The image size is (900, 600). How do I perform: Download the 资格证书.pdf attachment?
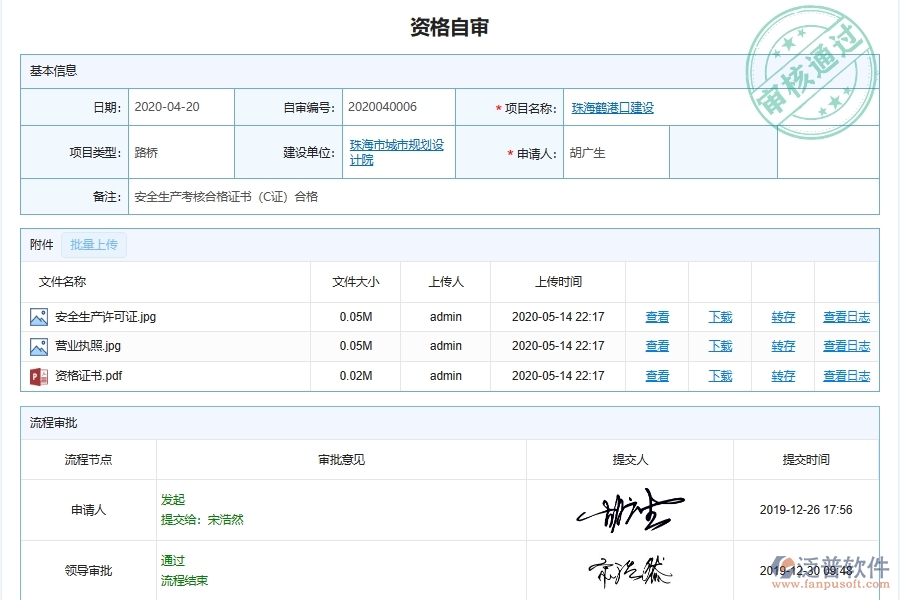click(720, 376)
